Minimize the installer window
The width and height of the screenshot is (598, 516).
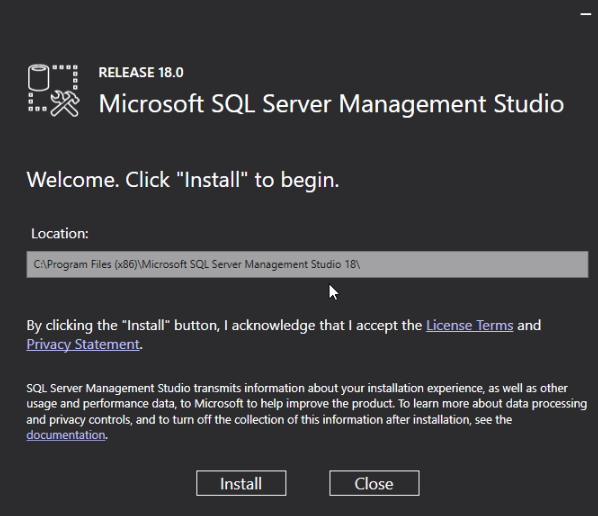[x=585, y=14]
